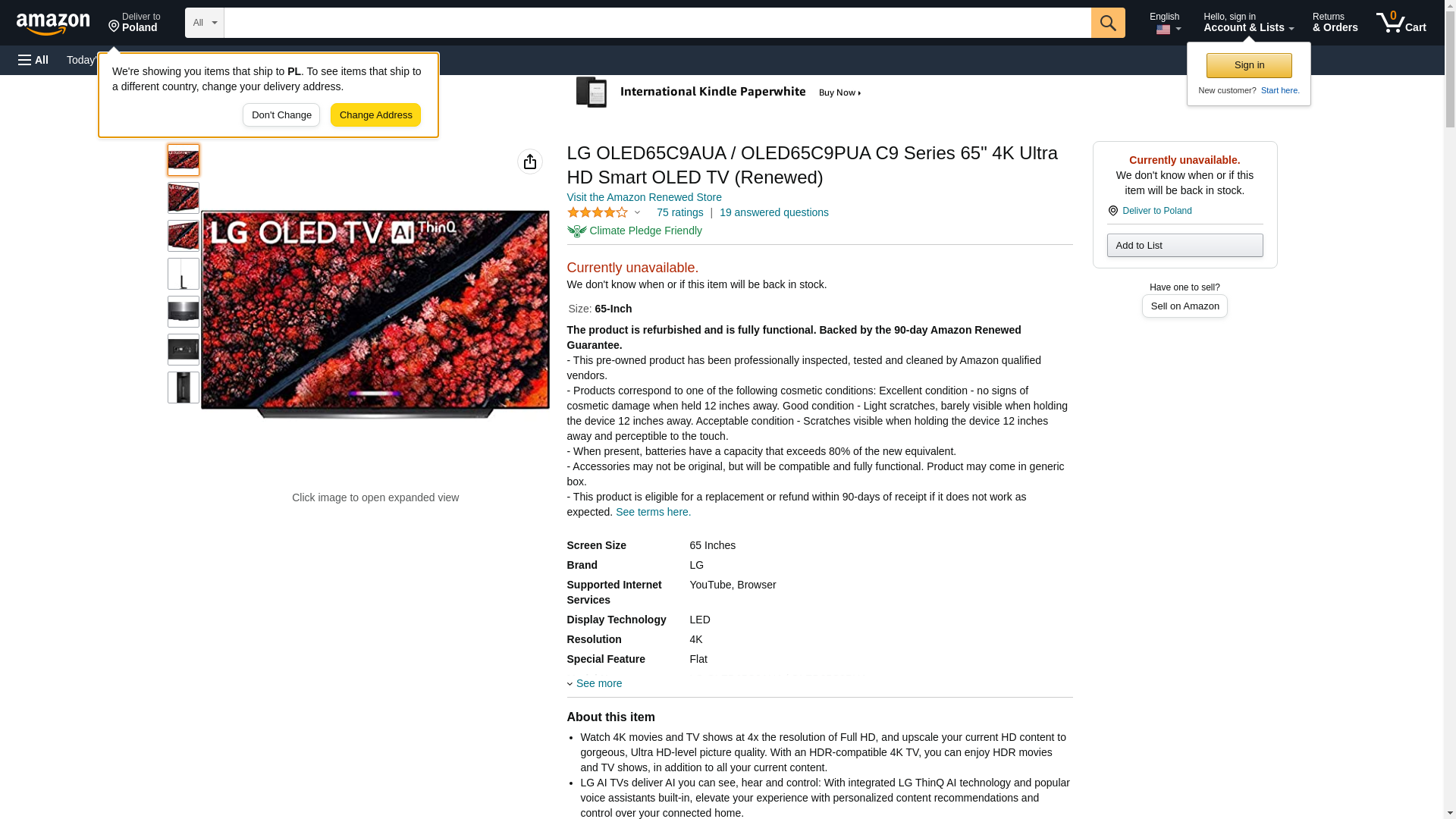Type in the search input field
Screen dimensions: 1456x819
[657, 23]
